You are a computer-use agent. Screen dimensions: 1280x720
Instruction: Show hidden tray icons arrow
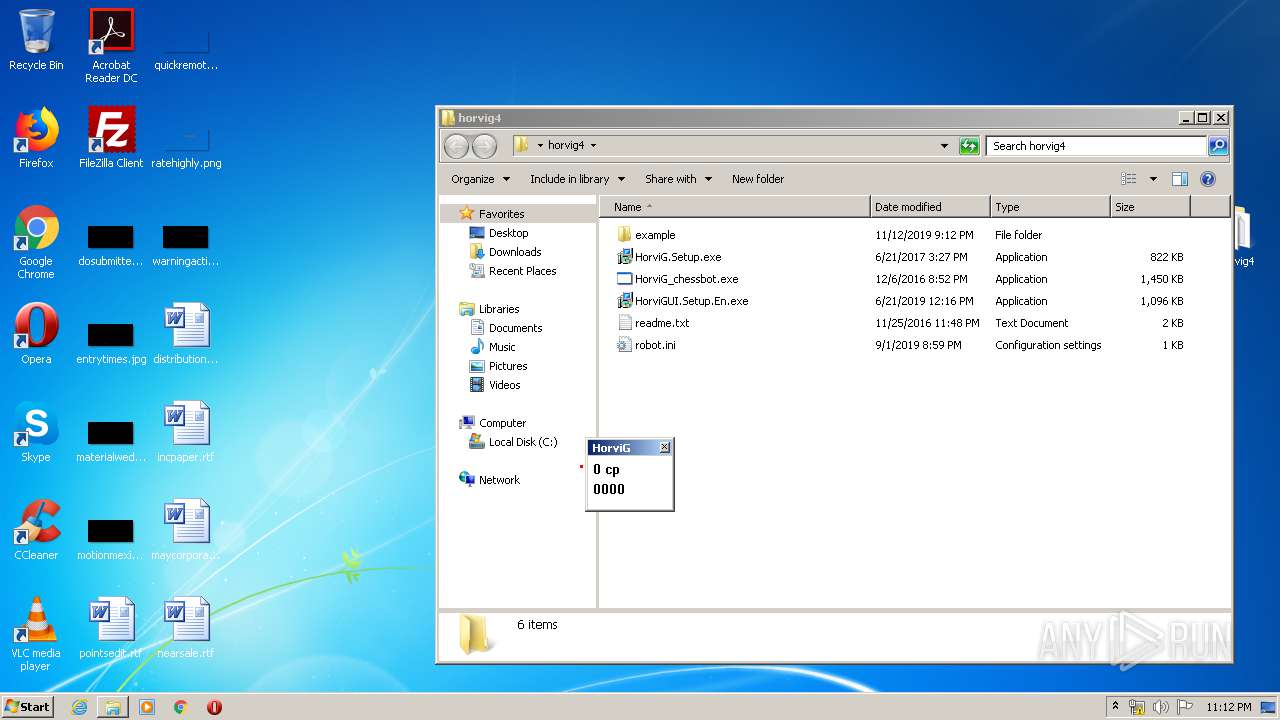[x=1115, y=706]
